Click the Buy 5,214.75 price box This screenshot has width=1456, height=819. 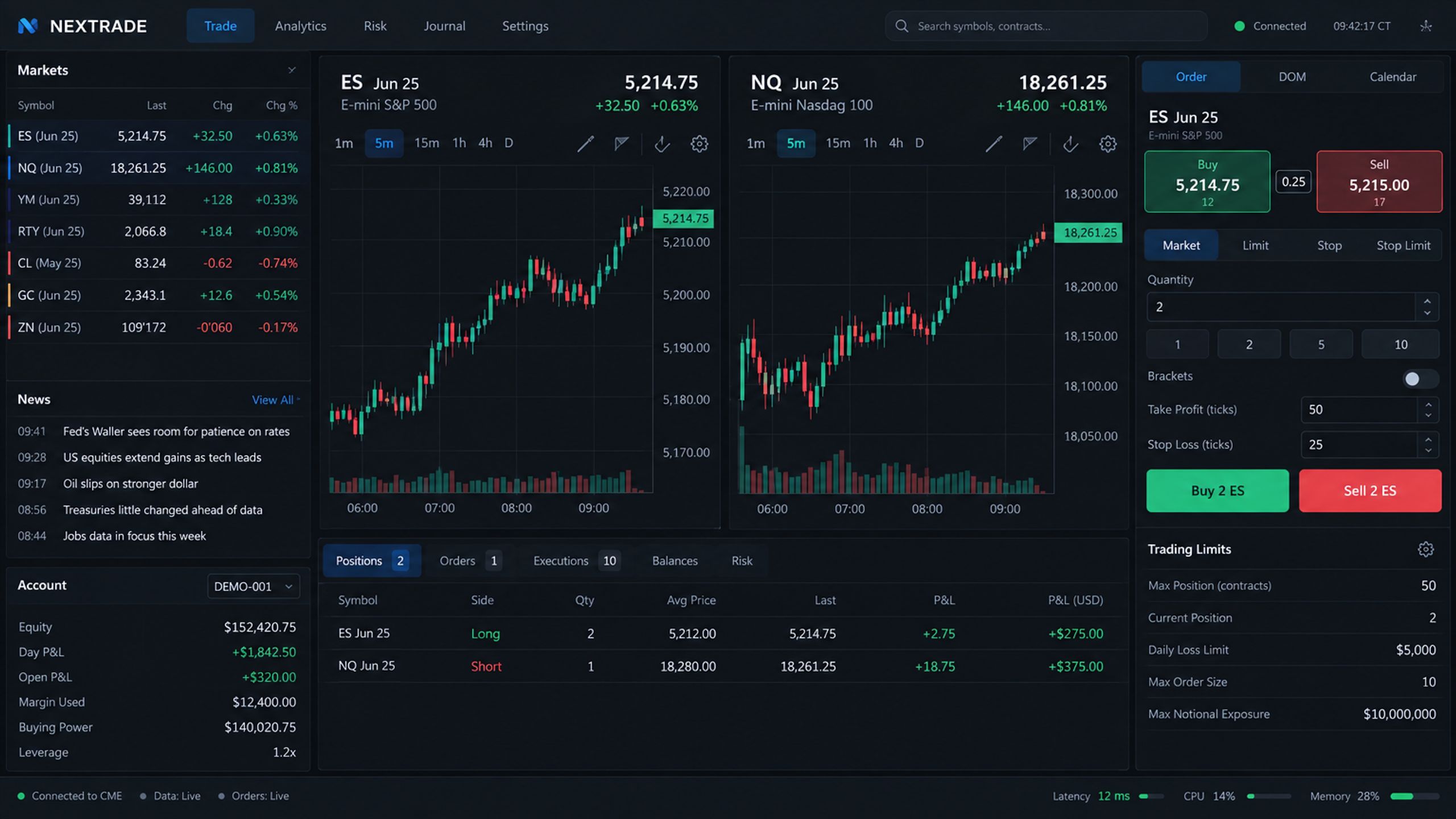tap(1207, 182)
